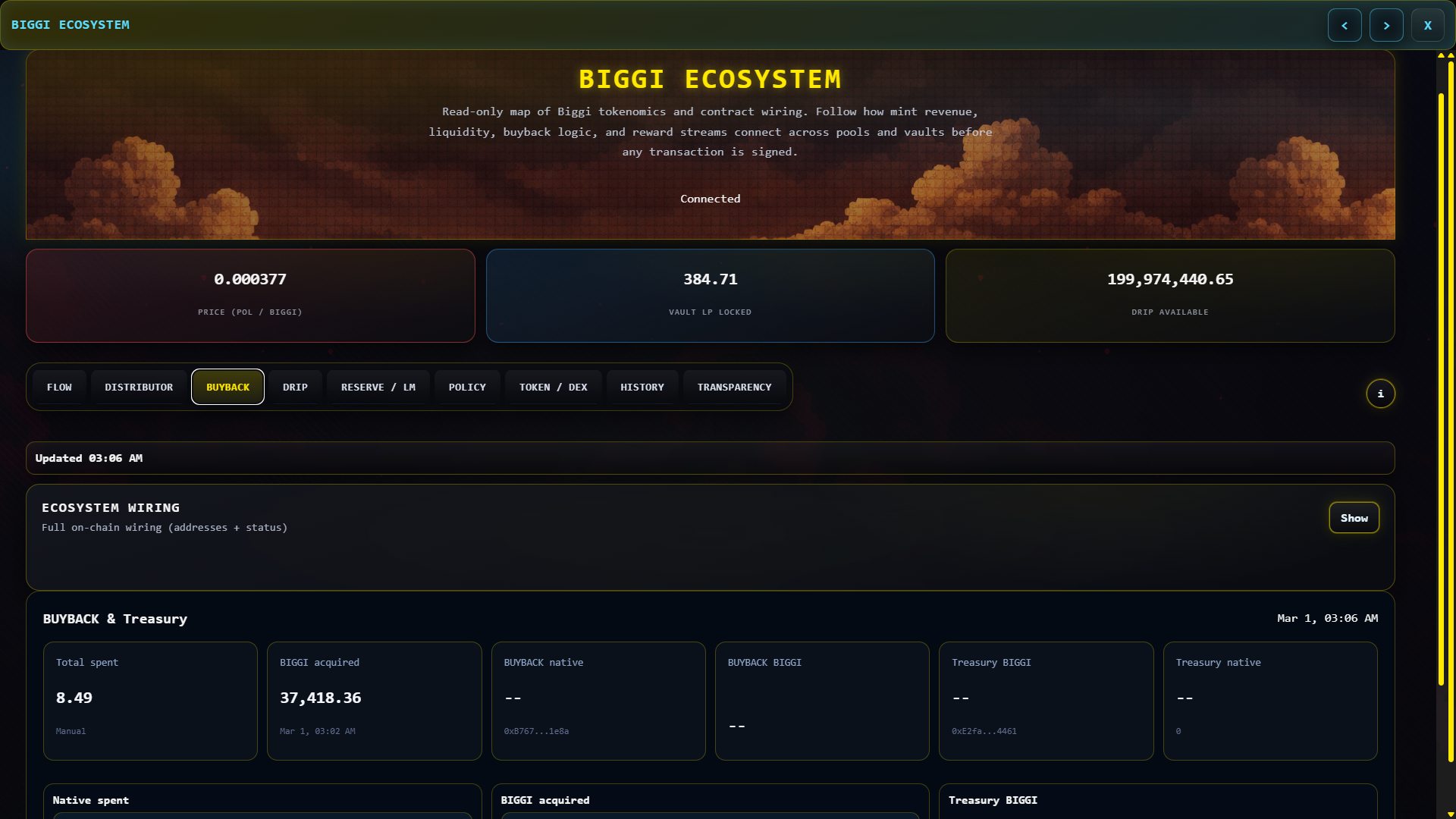1456x819 pixels.
Task: Open the RESERVE / LM tab
Action: [x=378, y=387]
